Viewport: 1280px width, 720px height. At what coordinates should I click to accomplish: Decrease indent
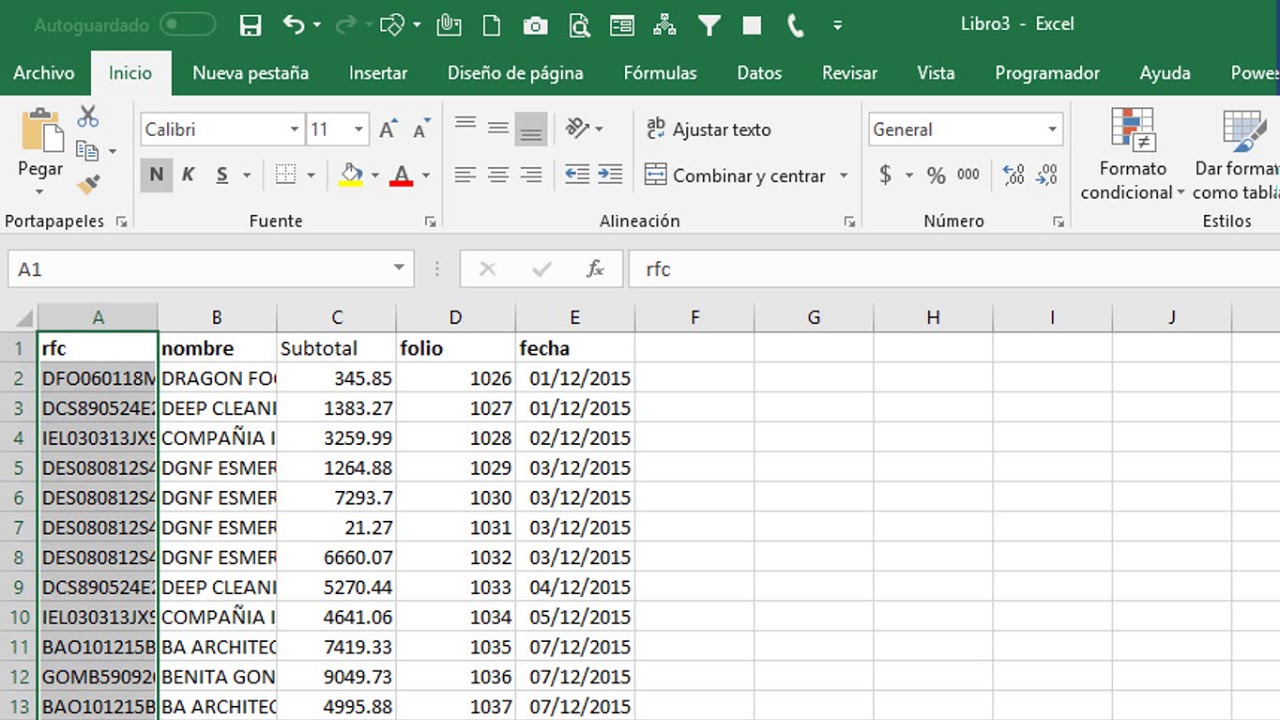pyautogui.click(x=577, y=175)
